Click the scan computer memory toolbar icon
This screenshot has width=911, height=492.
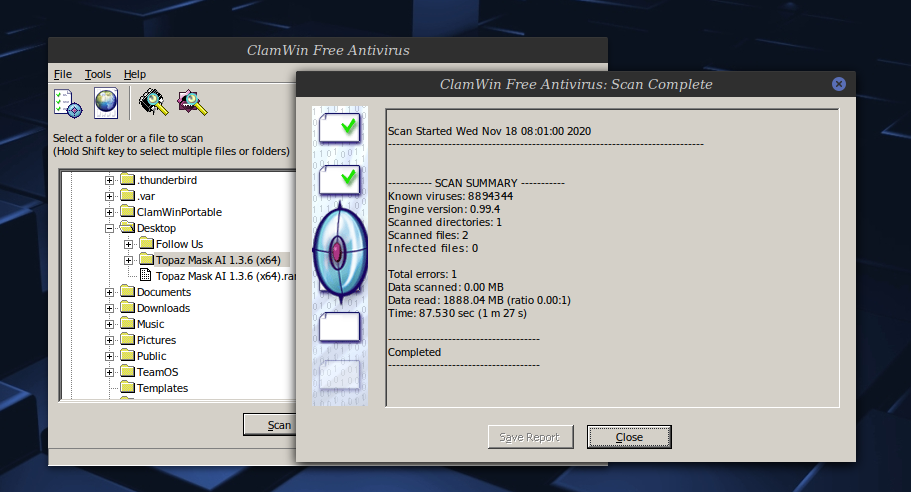coord(153,102)
